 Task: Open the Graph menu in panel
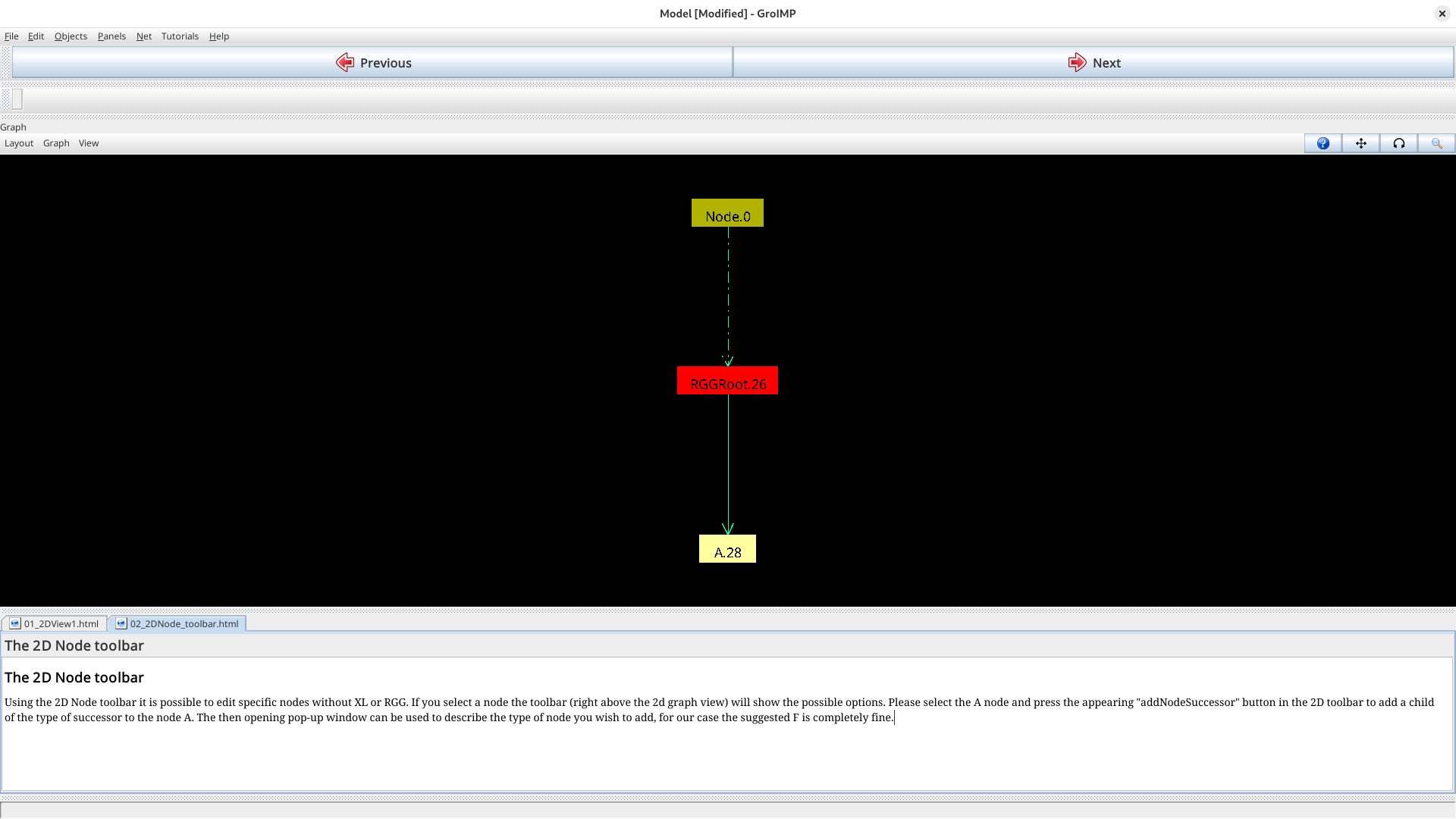(x=56, y=143)
